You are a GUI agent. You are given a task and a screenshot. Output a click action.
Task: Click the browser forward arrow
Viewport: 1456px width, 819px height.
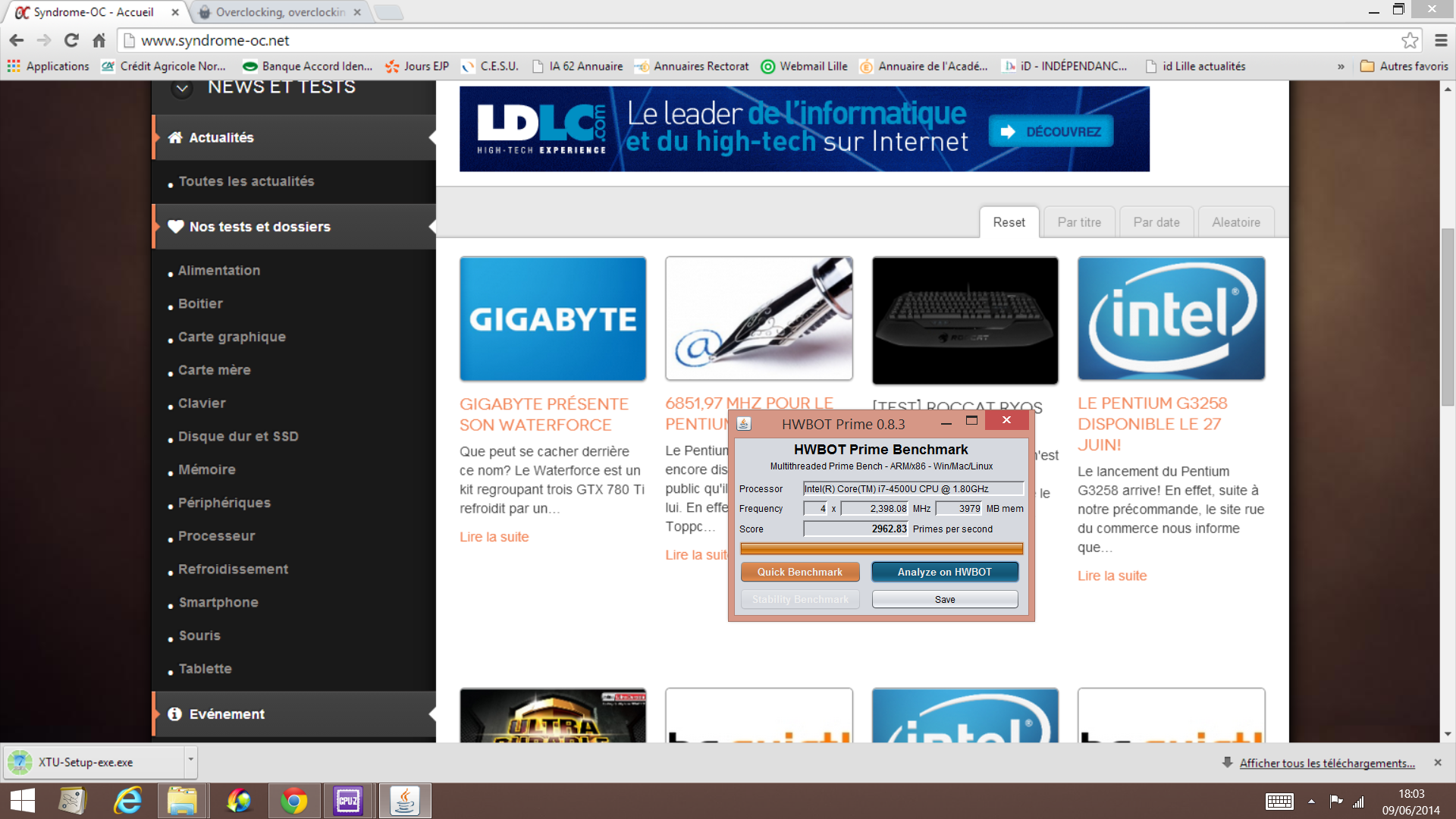44,40
